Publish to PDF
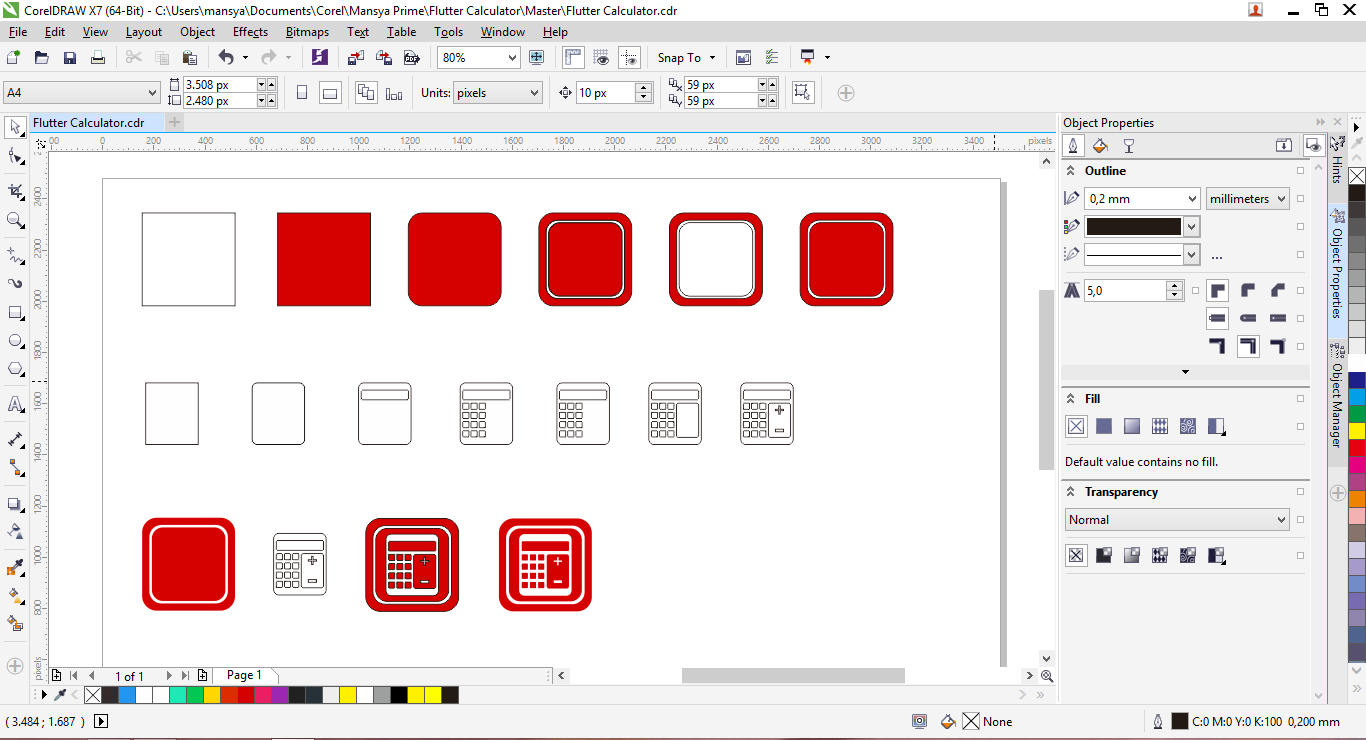 (x=410, y=58)
